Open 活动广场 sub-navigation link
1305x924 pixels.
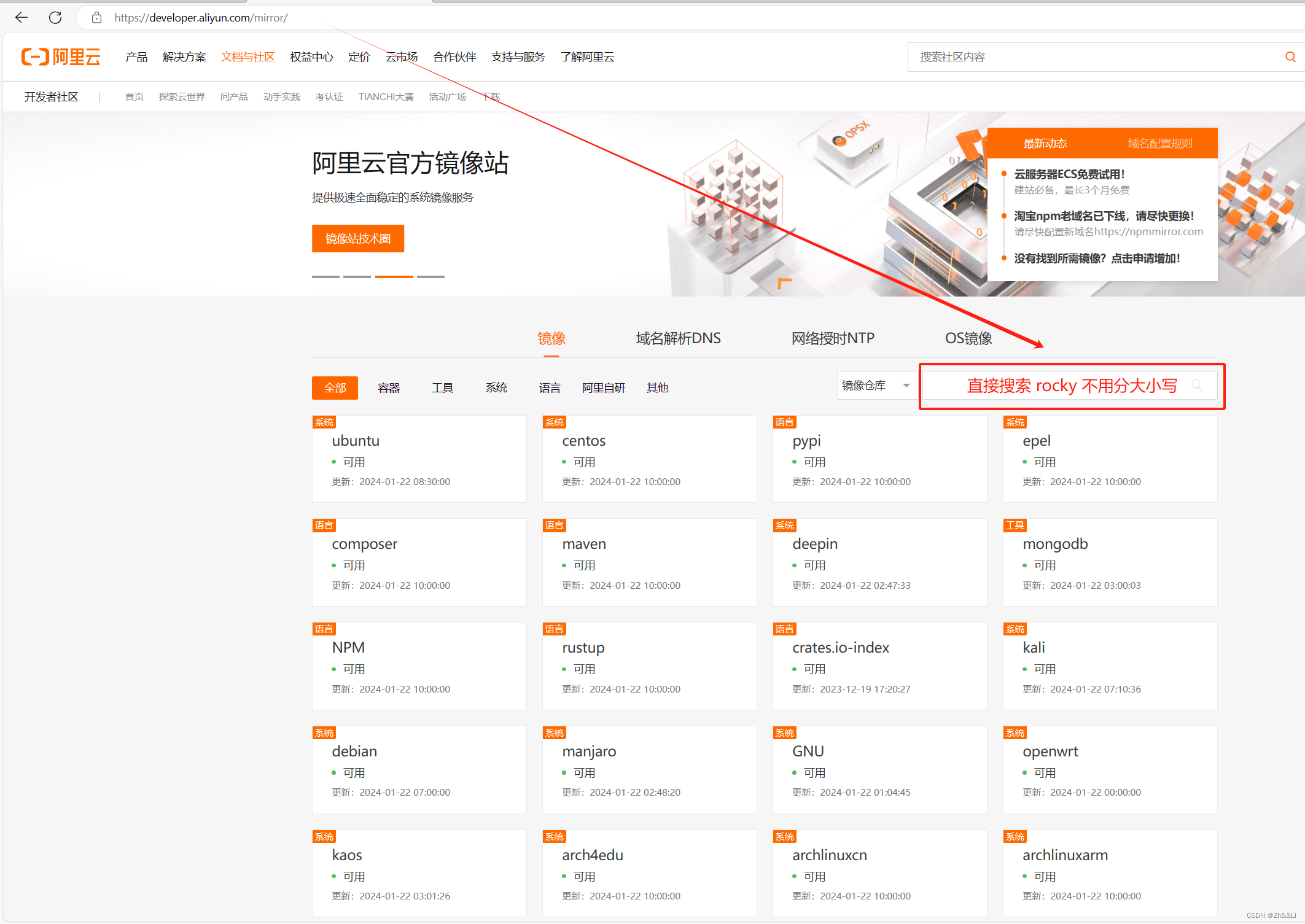[447, 97]
